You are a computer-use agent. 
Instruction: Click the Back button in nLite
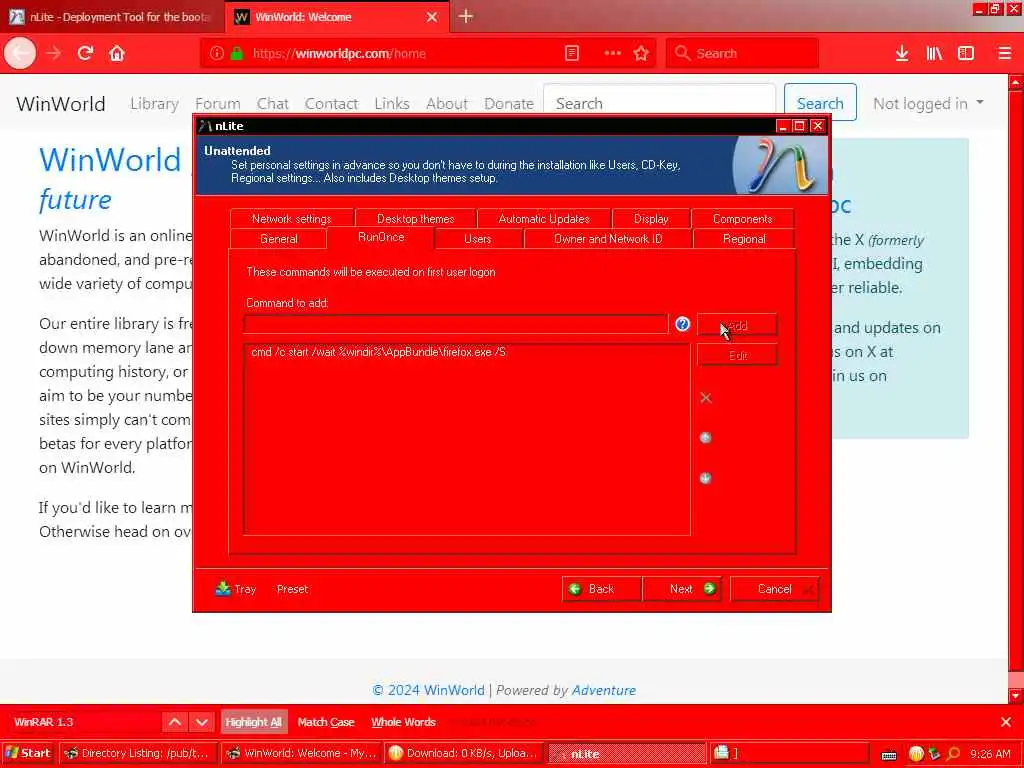[601, 588]
